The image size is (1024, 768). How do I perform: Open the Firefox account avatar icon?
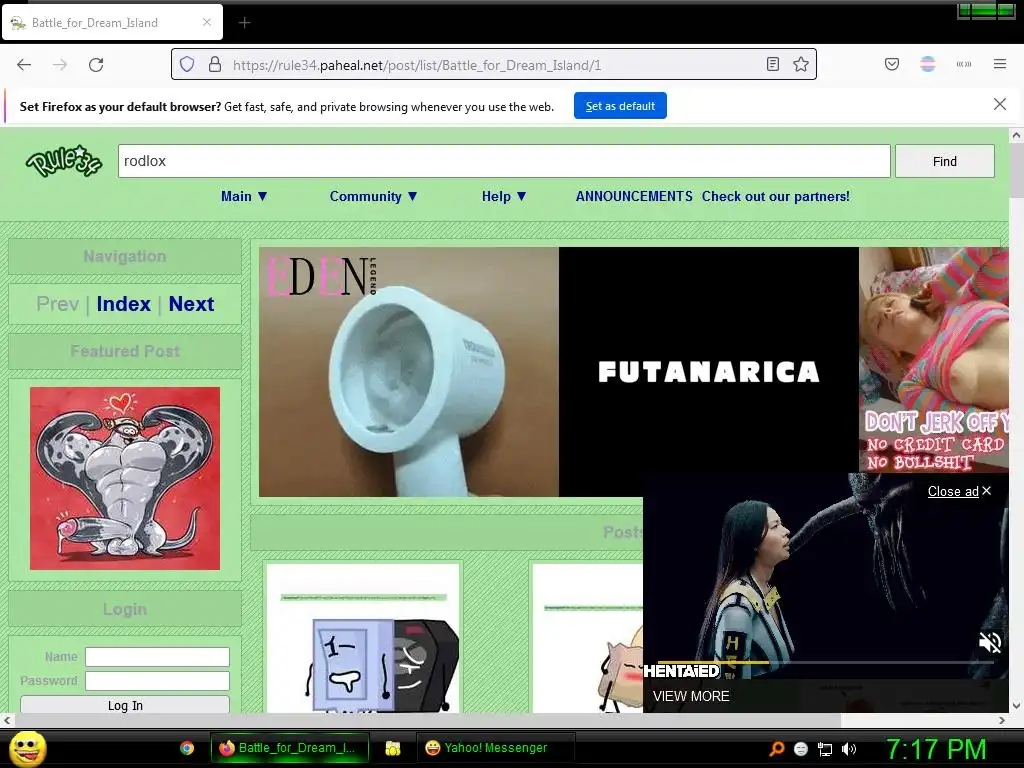pos(928,64)
